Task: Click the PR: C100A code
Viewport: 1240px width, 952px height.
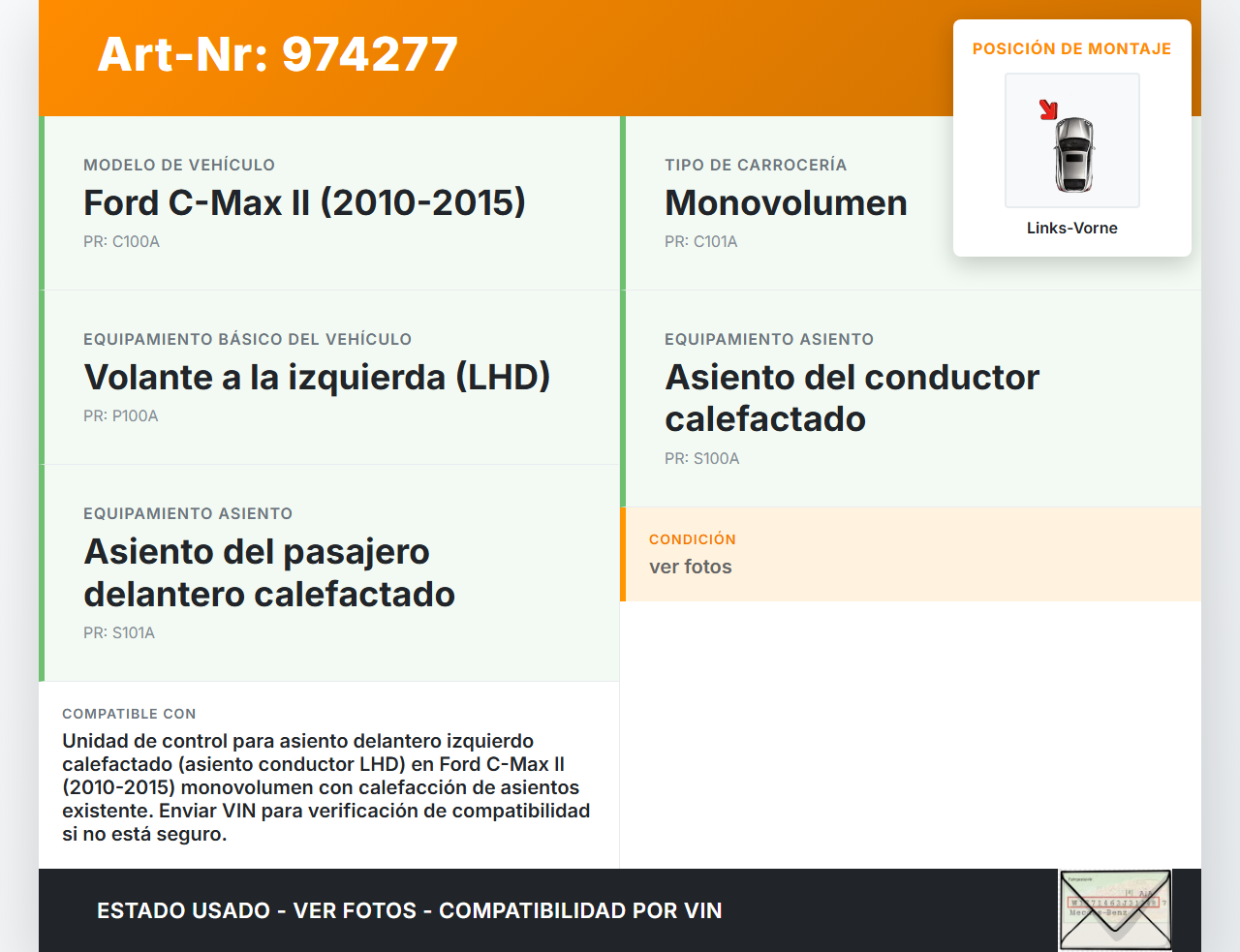Action: 122,241
